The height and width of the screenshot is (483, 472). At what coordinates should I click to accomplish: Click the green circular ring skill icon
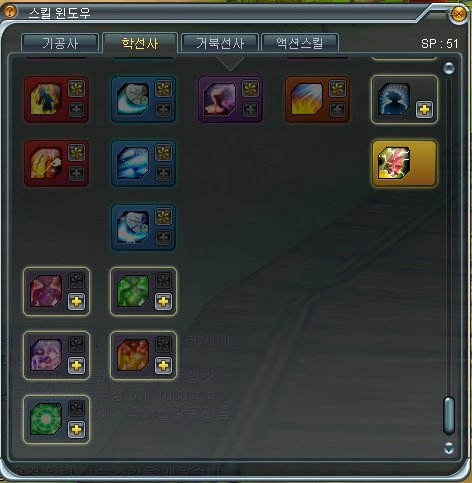point(46,419)
